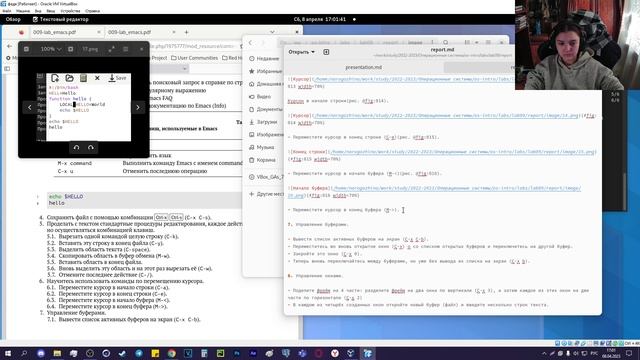Open Telegram from Windows taskbar
The image size is (640, 360).
[139, 353]
